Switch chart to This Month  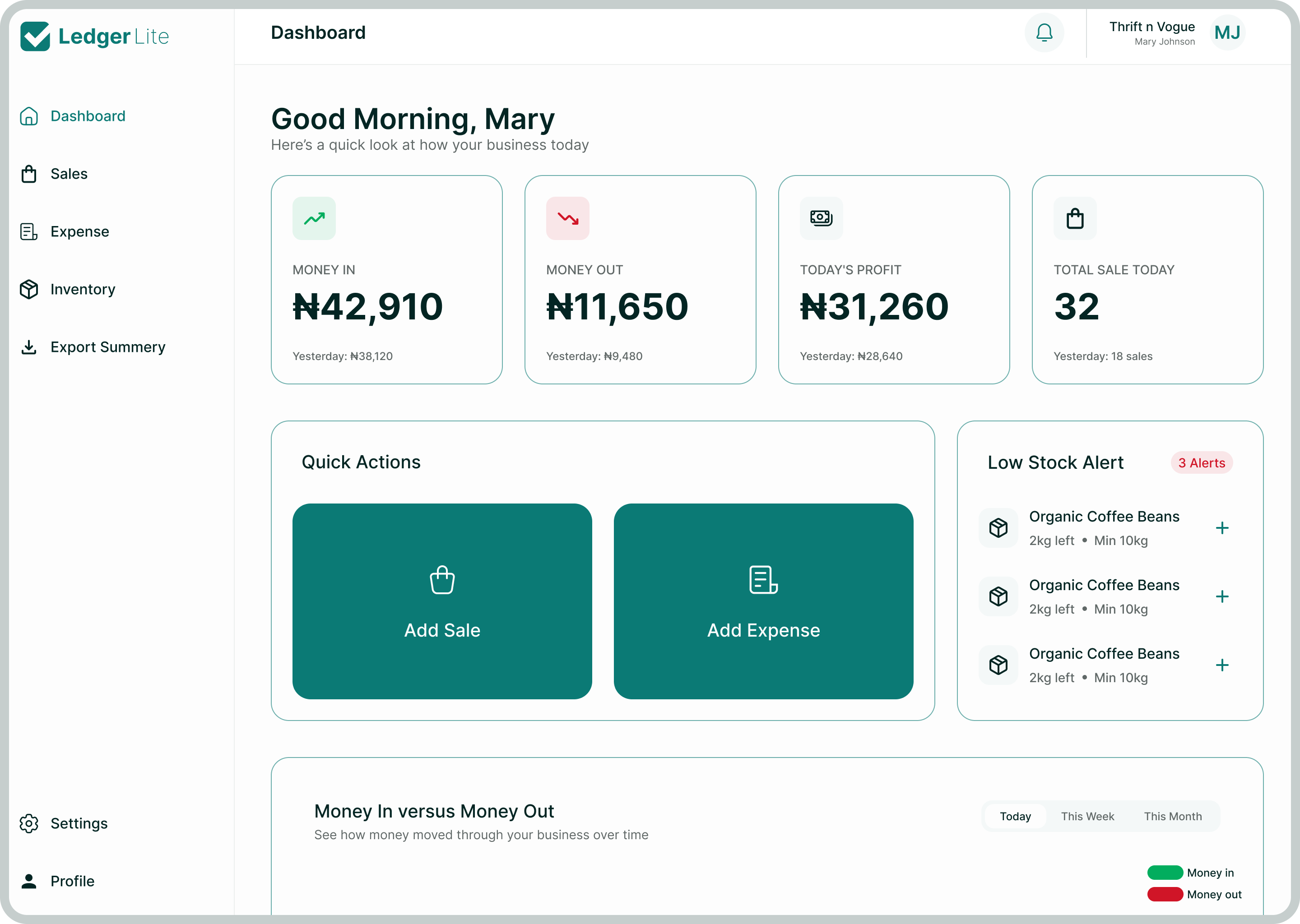coord(1173,817)
